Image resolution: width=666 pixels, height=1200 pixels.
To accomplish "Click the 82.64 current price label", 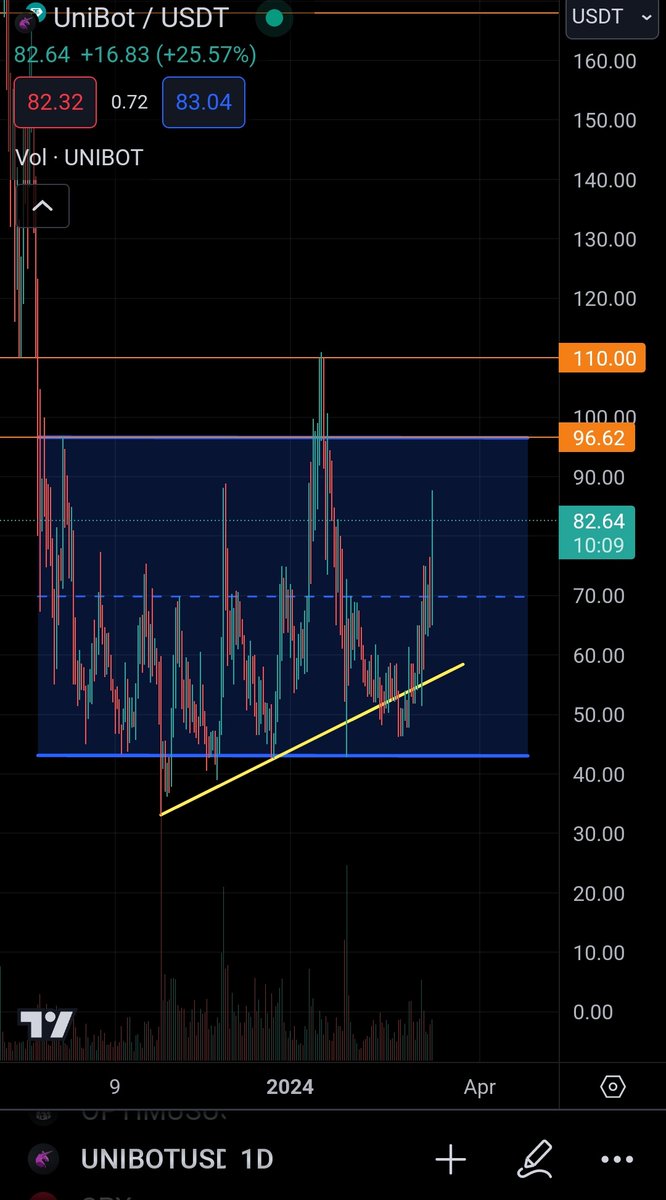I will (597, 531).
